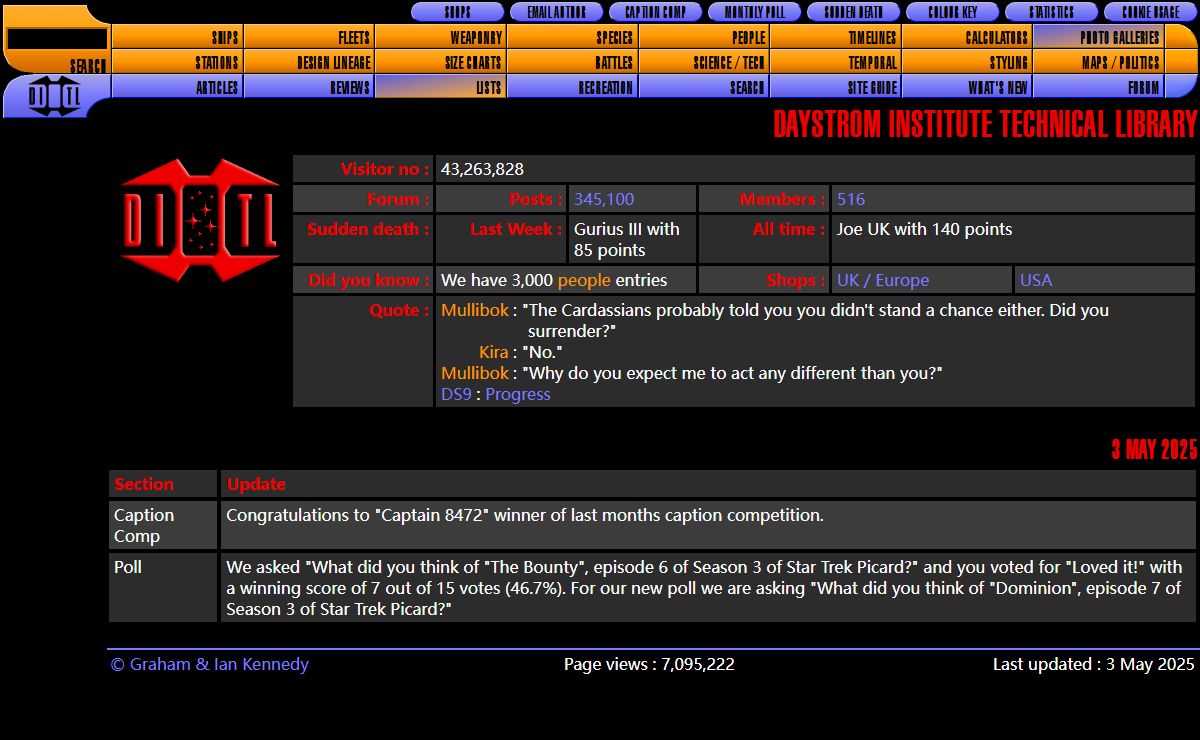Image resolution: width=1200 pixels, height=740 pixels.
Task: Open the USA shop link
Action: 1036,280
